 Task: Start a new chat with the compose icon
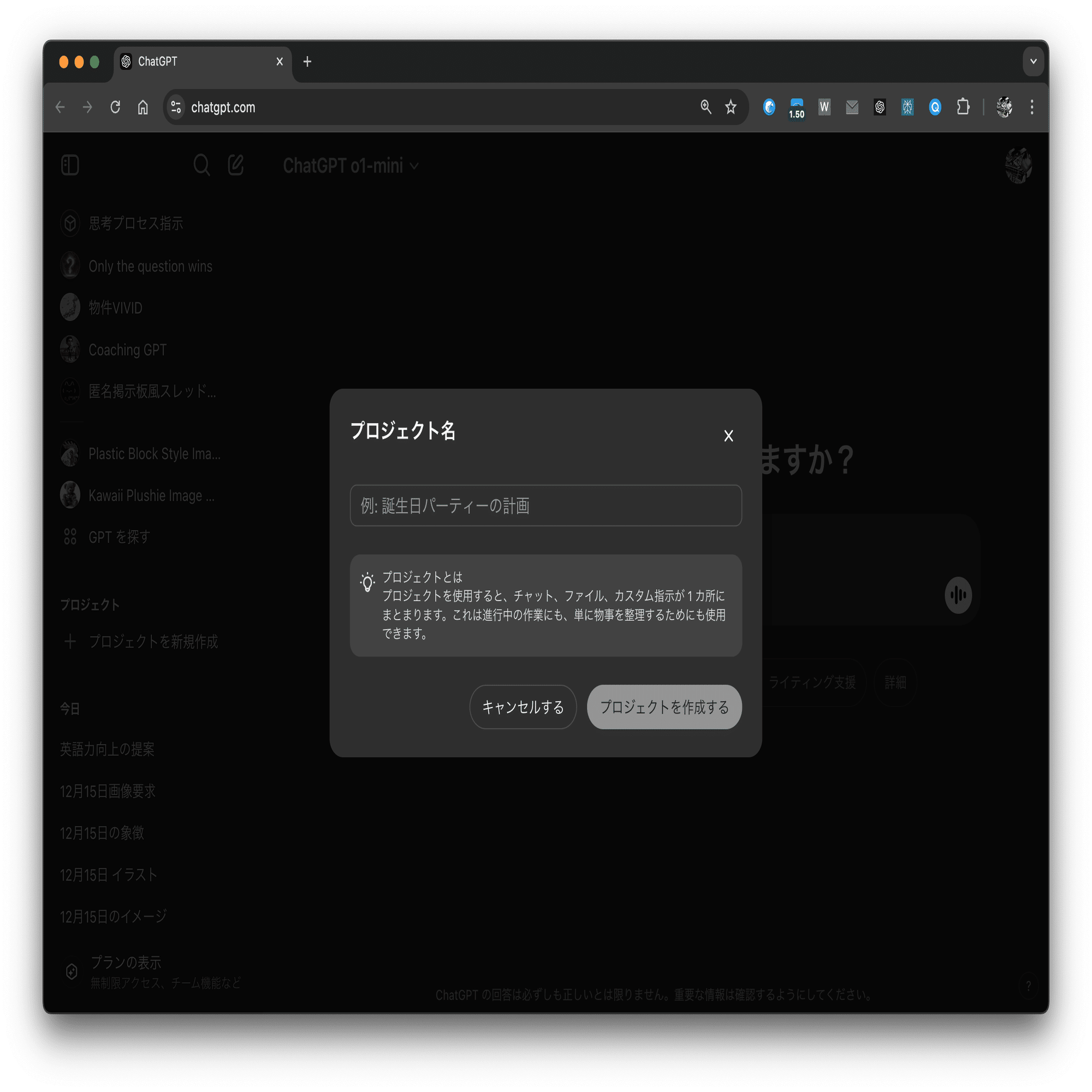[x=236, y=165]
